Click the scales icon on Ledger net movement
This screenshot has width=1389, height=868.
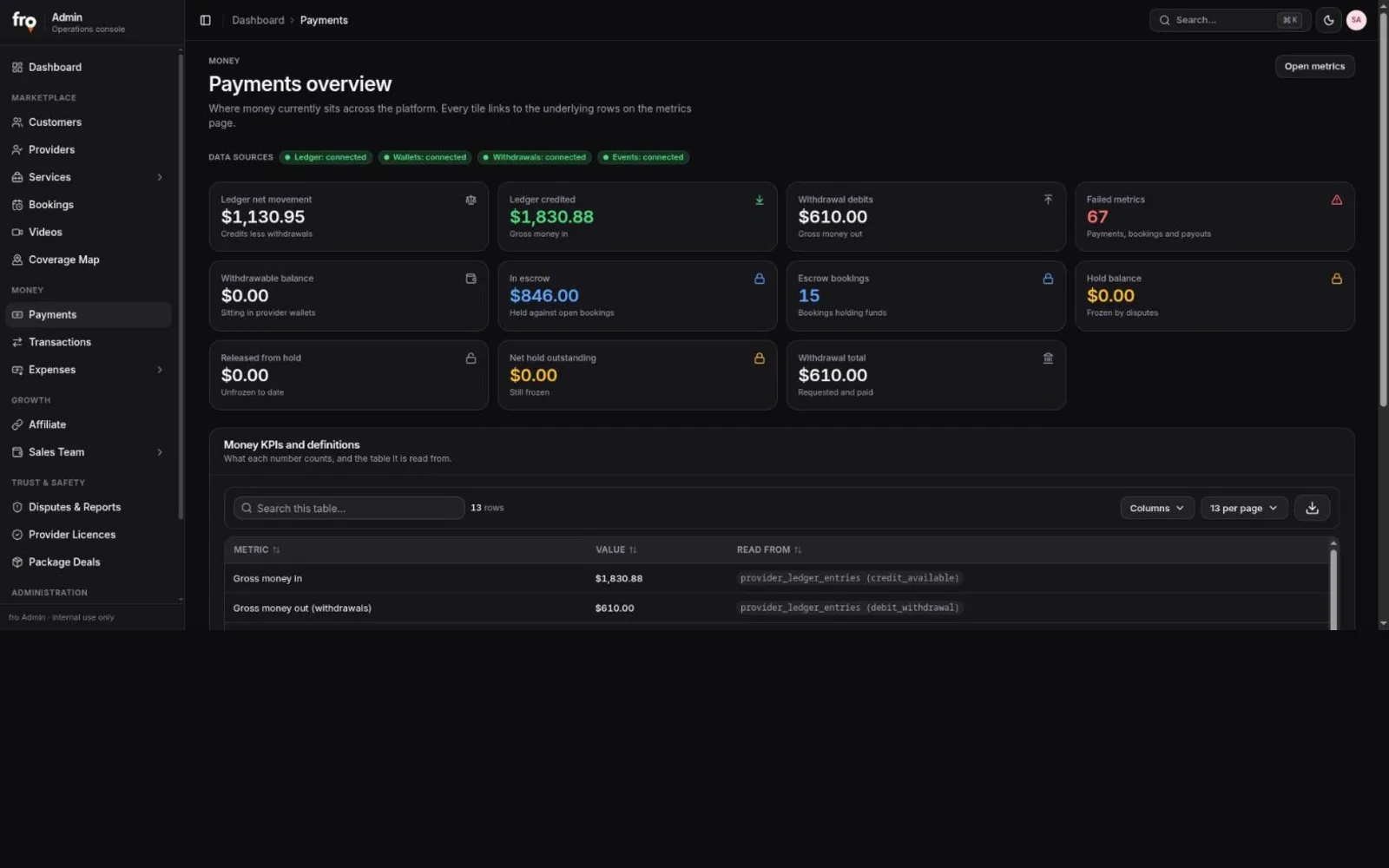[x=471, y=200]
